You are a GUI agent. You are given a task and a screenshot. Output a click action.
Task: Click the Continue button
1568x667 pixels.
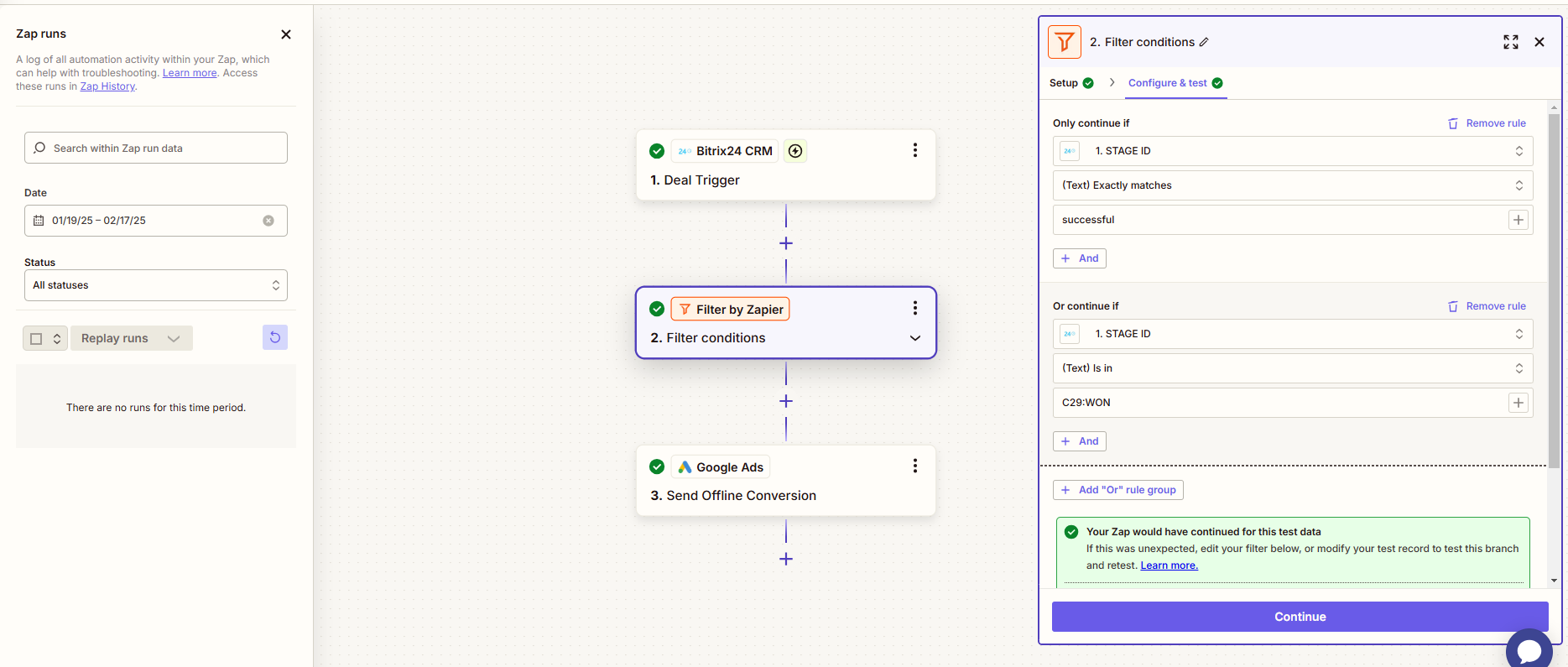pos(1300,617)
